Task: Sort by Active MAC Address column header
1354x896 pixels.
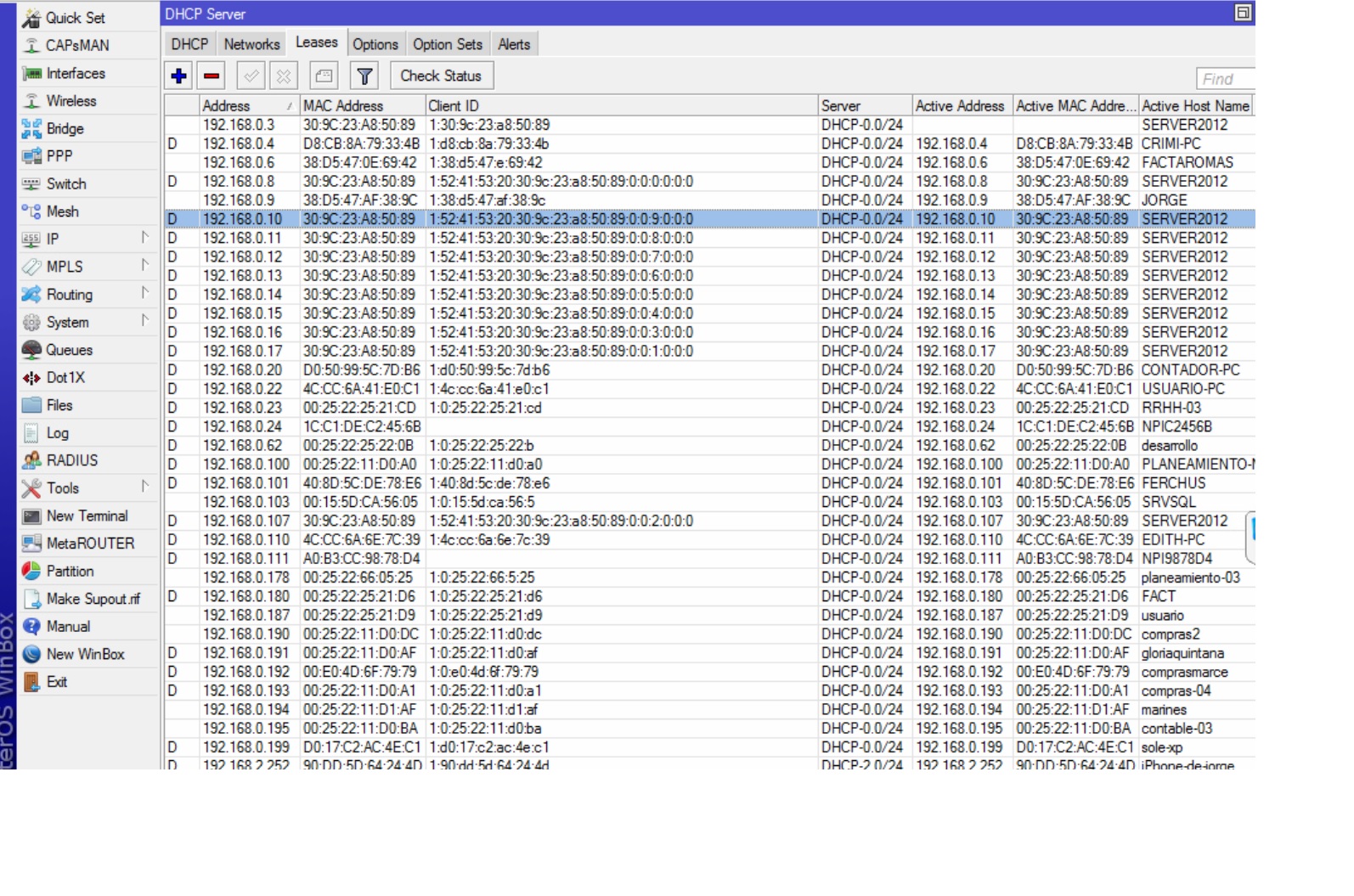Action: (x=1075, y=105)
